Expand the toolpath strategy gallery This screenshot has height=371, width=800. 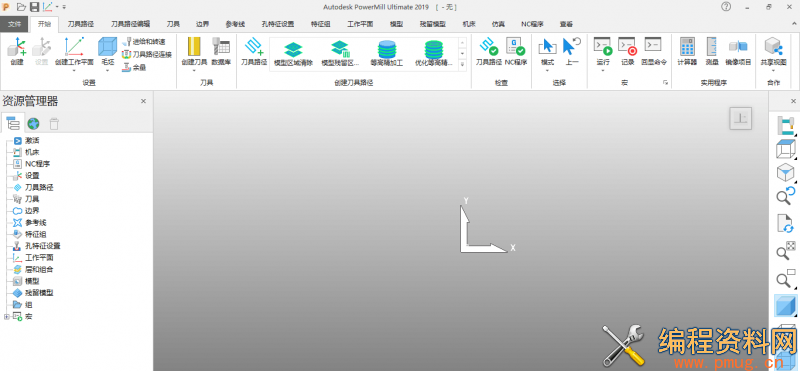tap(462, 65)
